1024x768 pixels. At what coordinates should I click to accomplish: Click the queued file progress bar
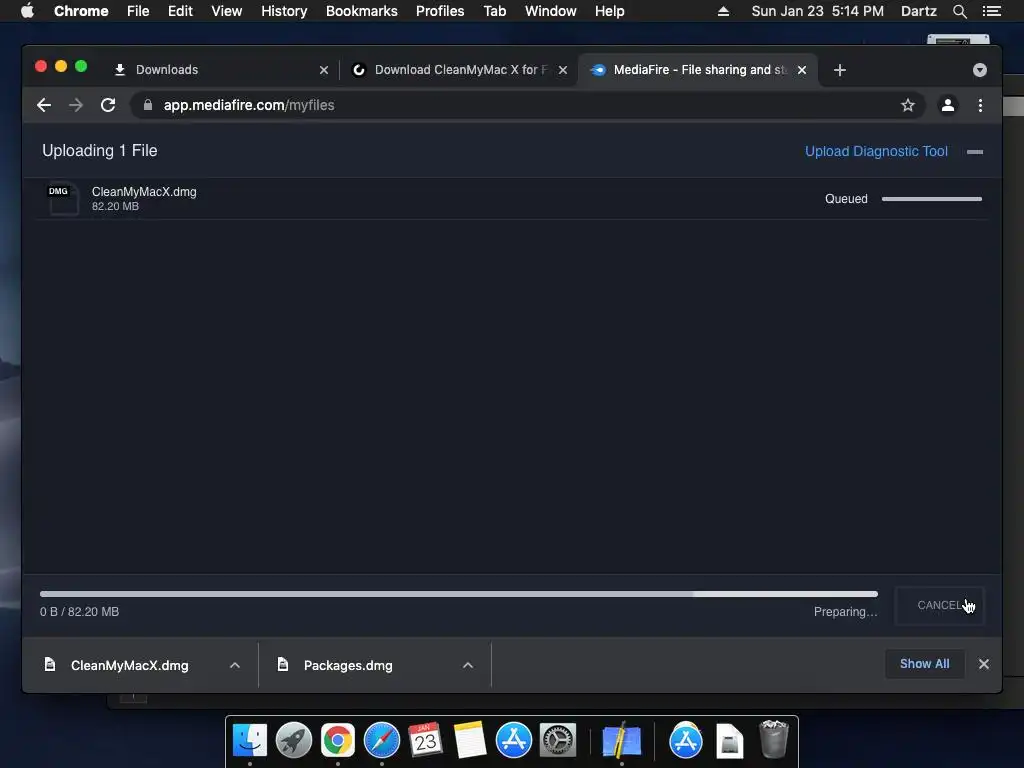pyautogui.click(x=932, y=199)
